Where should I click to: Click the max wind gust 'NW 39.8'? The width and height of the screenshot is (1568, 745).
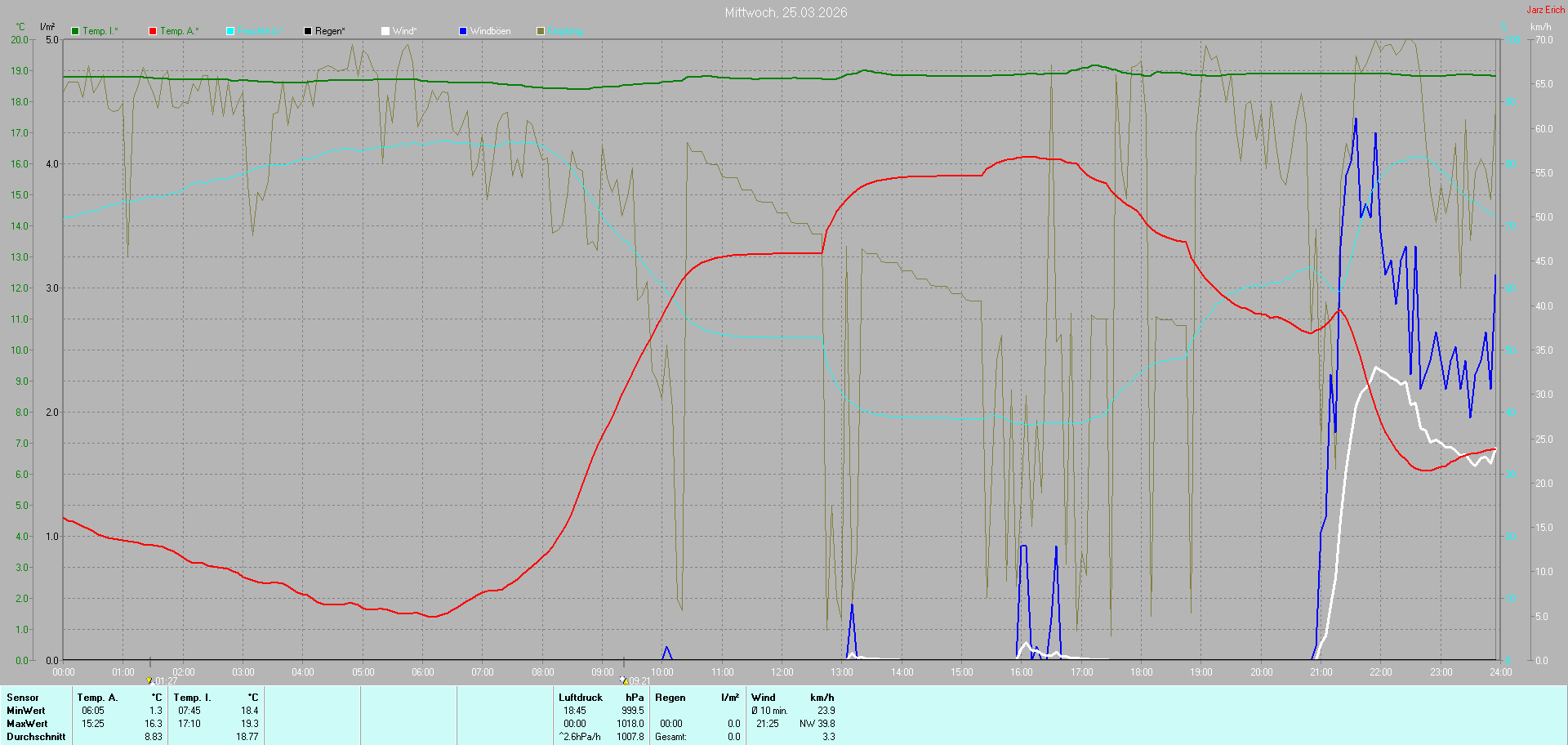[817, 724]
